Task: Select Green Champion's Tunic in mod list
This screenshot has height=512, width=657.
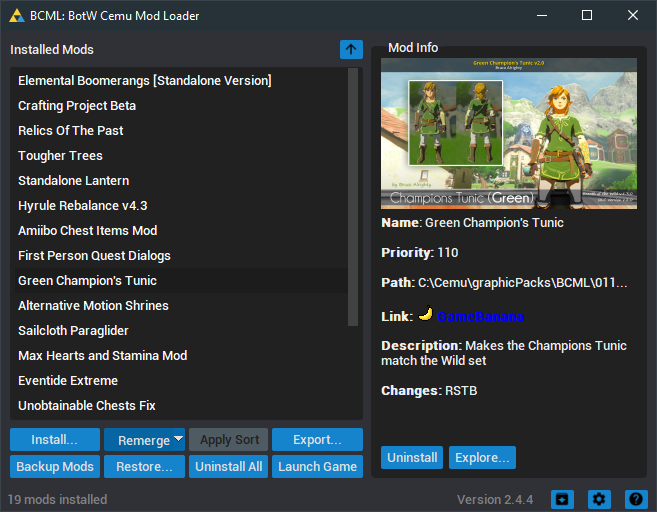Action: (181, 281)
